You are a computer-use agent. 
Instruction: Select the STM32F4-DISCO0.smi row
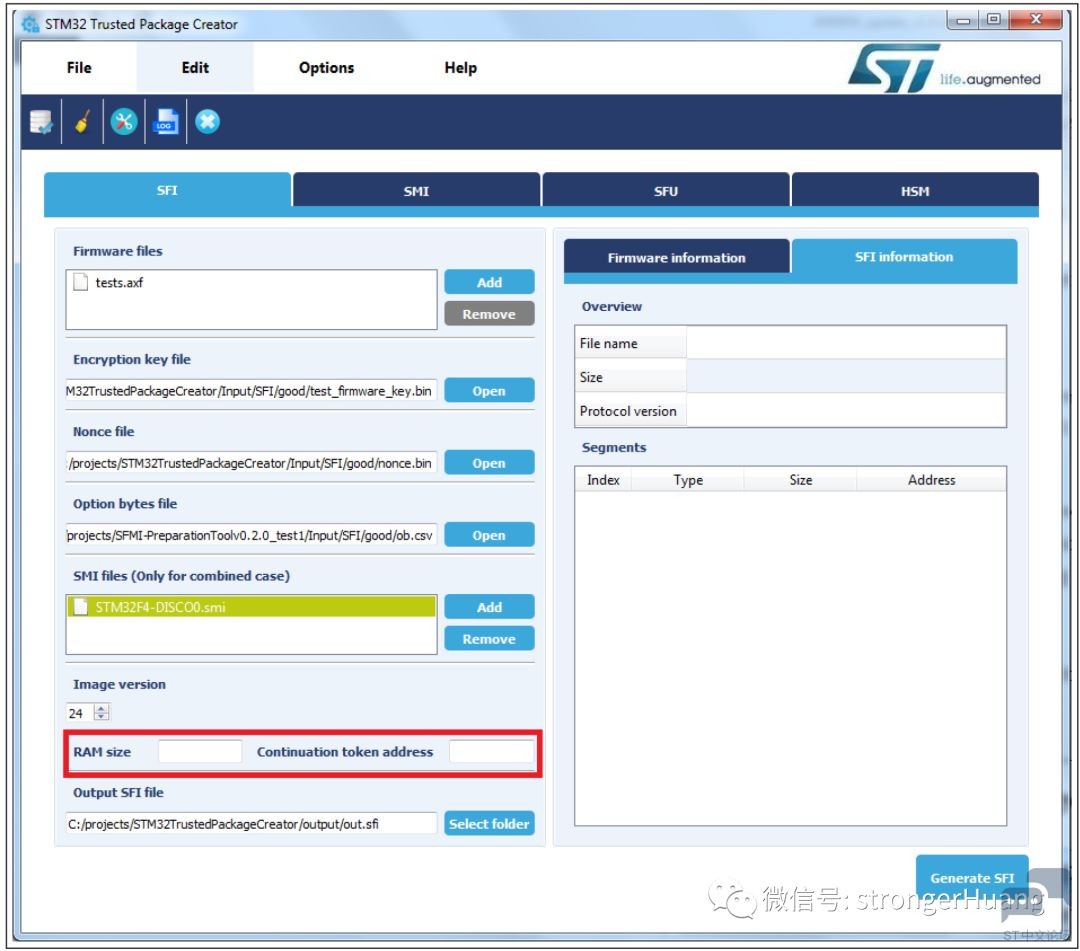pyautogui.click(x=251, y=607)
